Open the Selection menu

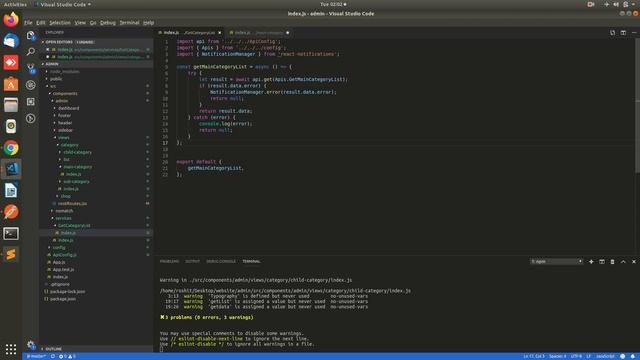pyautogui.click(x=60, y=23)
